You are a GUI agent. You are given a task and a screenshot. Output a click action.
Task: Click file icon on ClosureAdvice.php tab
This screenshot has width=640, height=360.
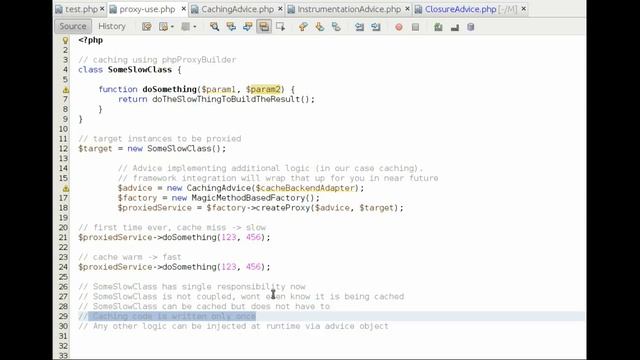tap(418, 9)
